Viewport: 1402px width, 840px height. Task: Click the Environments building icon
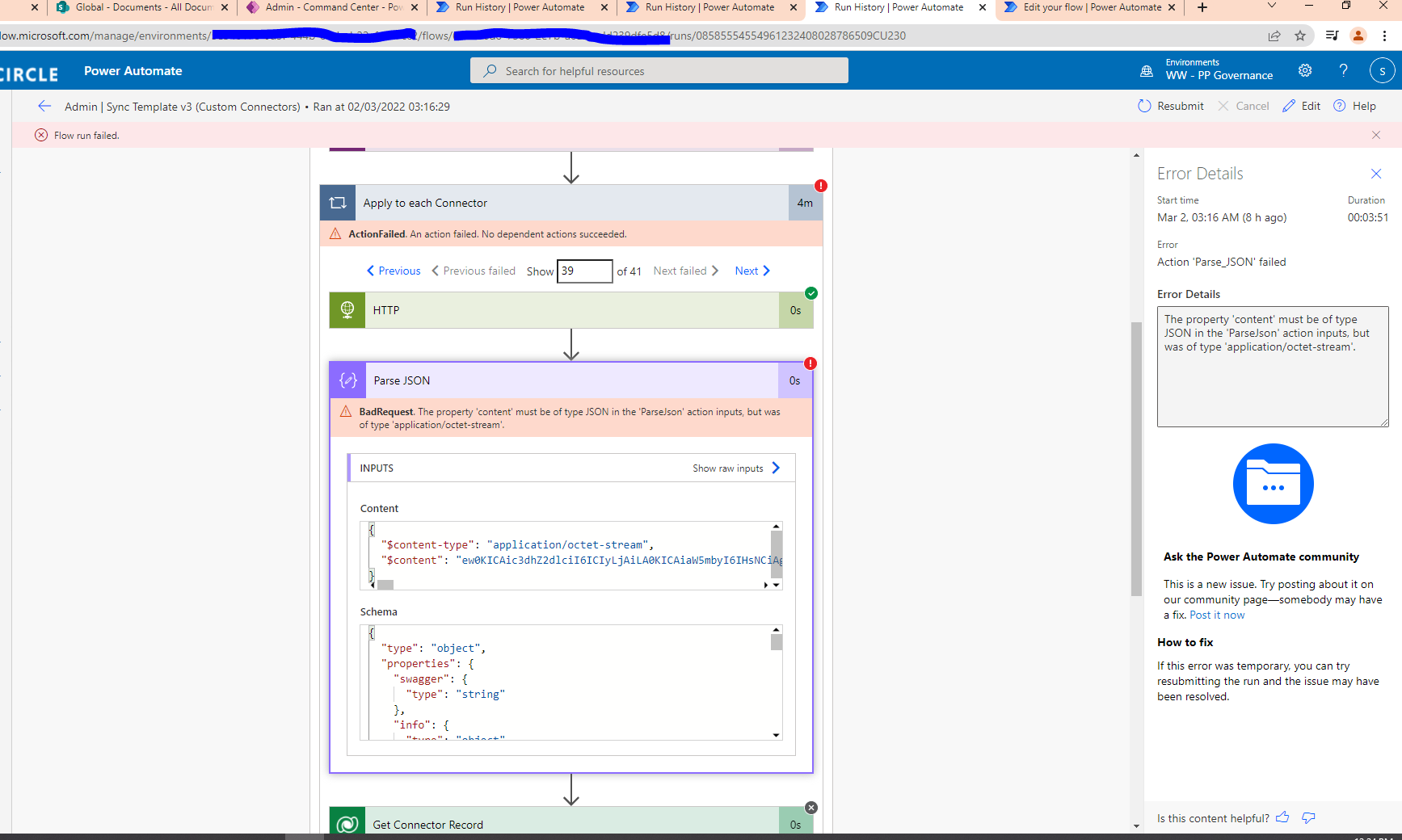point(1146,71)
